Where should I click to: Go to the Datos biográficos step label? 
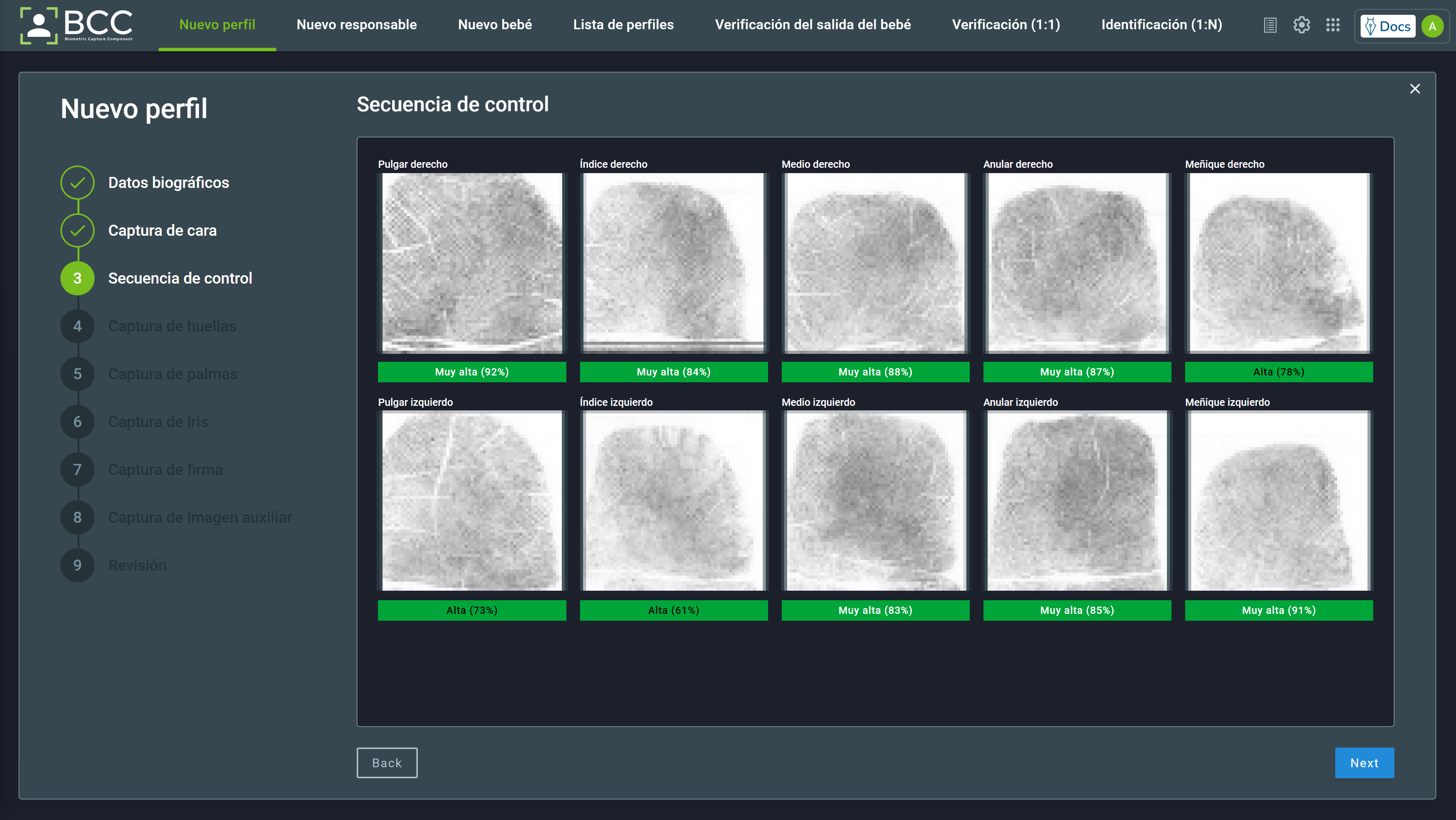click(x=168, y=183)
